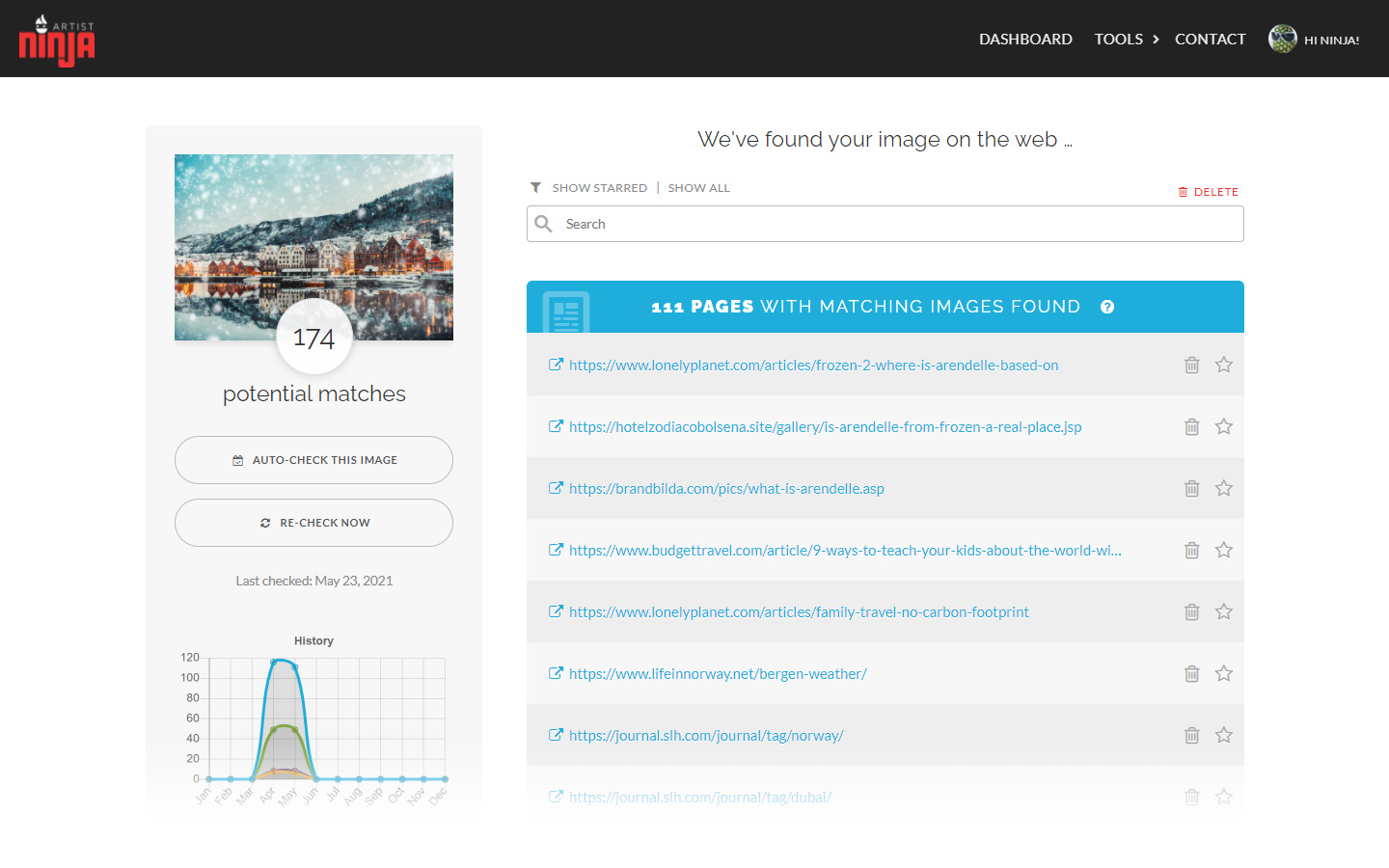The width and height of the screenshot is (1389, 868).
Task: Delete the lonelyplanet frozen-2 result
Action: (x=1192, y=365)
